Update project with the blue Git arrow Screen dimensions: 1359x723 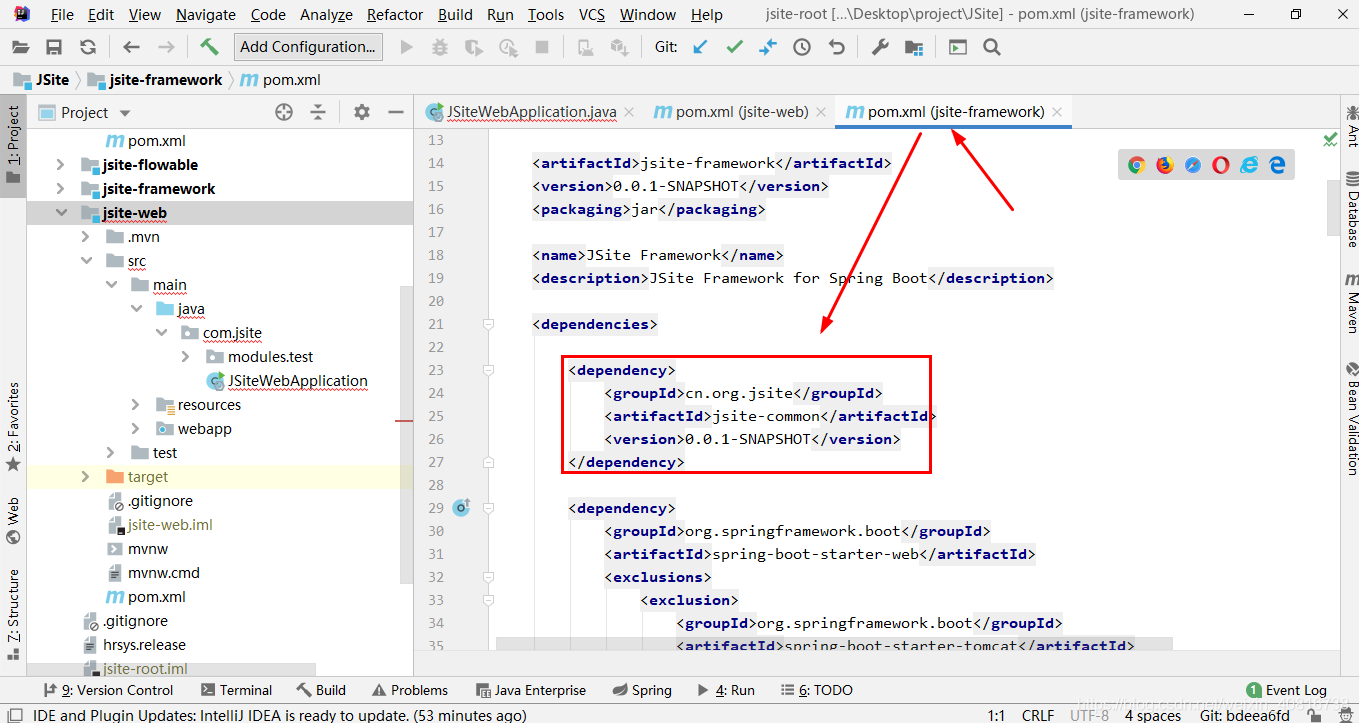pyautogui.click(x=701, y=47)
